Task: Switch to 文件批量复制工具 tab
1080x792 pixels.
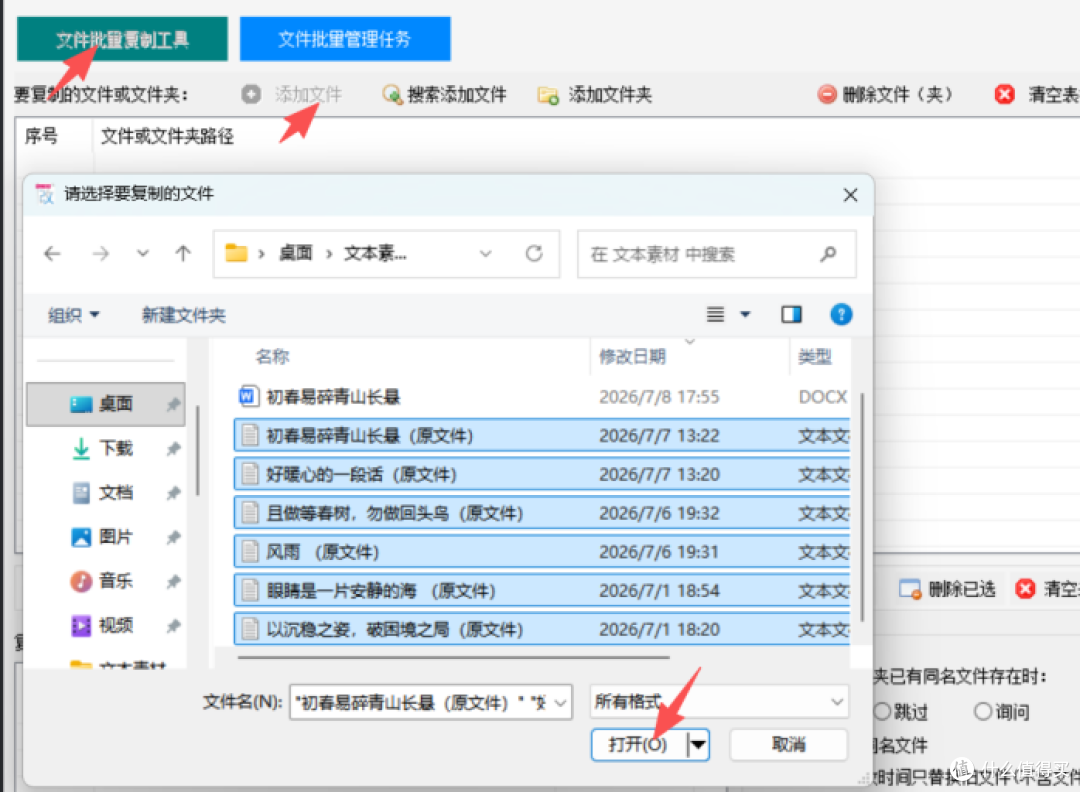Action: point(122,39)
